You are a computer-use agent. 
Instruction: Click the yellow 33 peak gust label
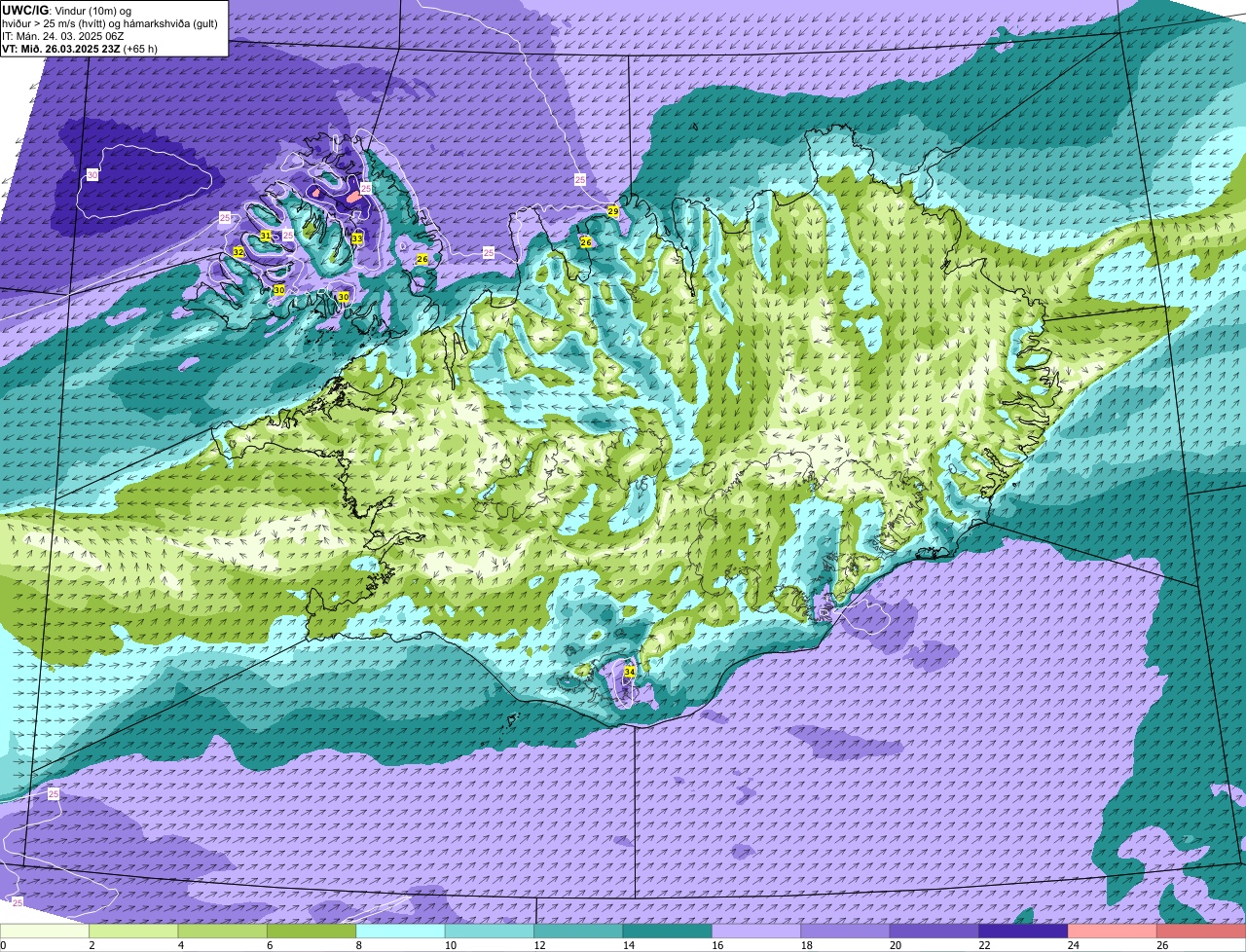pos(357,238)
